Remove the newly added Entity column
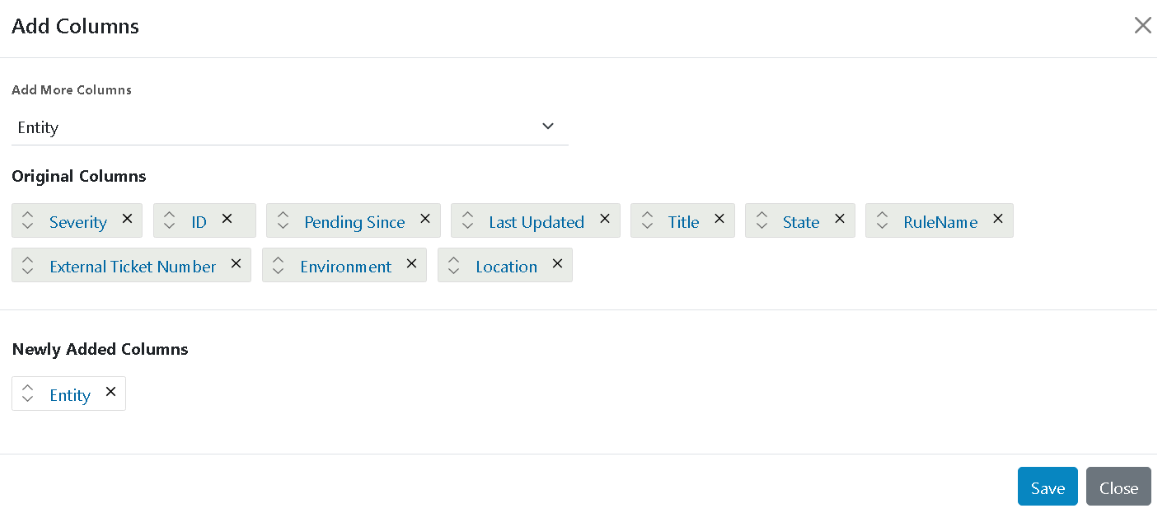The image size is (1157, 513). [x=110, y=392]
